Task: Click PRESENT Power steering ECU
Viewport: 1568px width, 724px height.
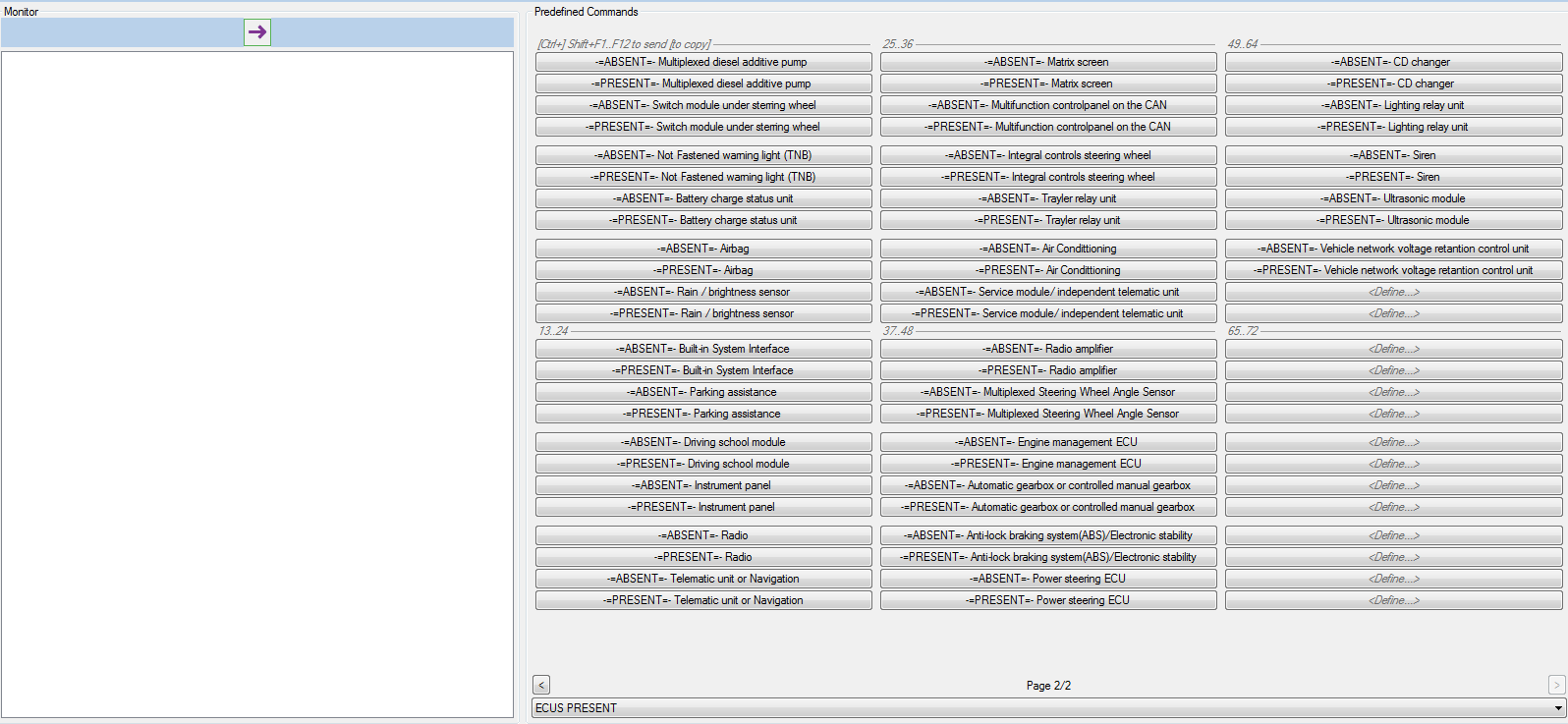Action: 1048,600
